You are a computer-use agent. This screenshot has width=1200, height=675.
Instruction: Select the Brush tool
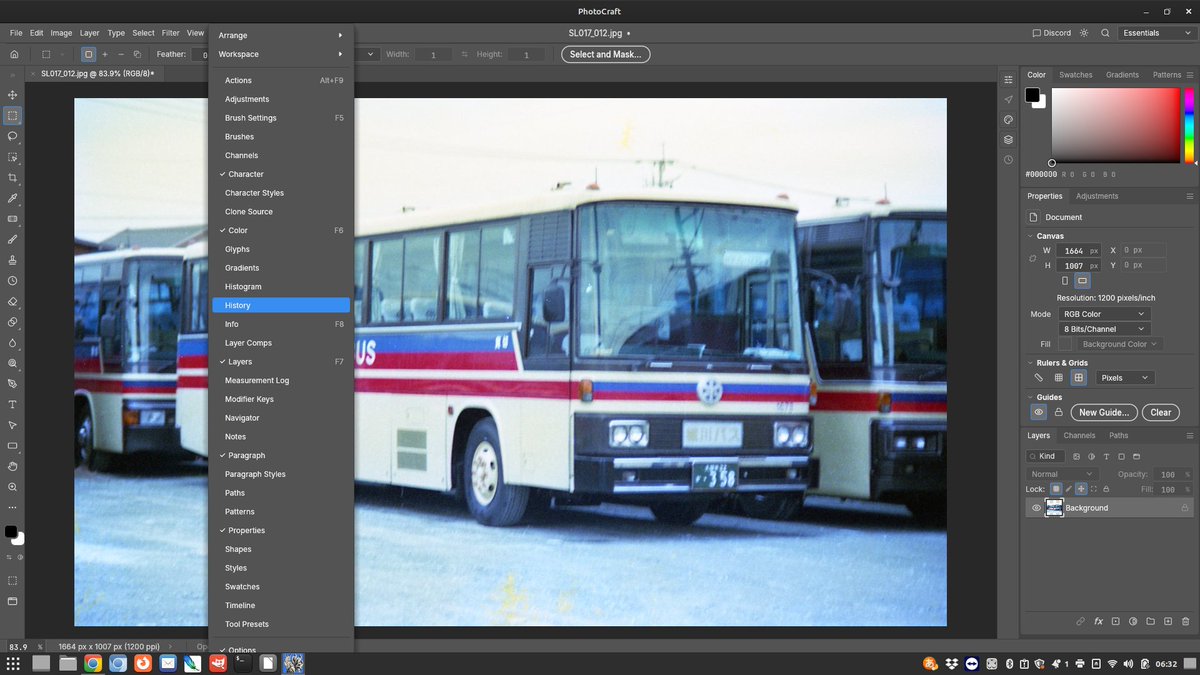(13, 239)
